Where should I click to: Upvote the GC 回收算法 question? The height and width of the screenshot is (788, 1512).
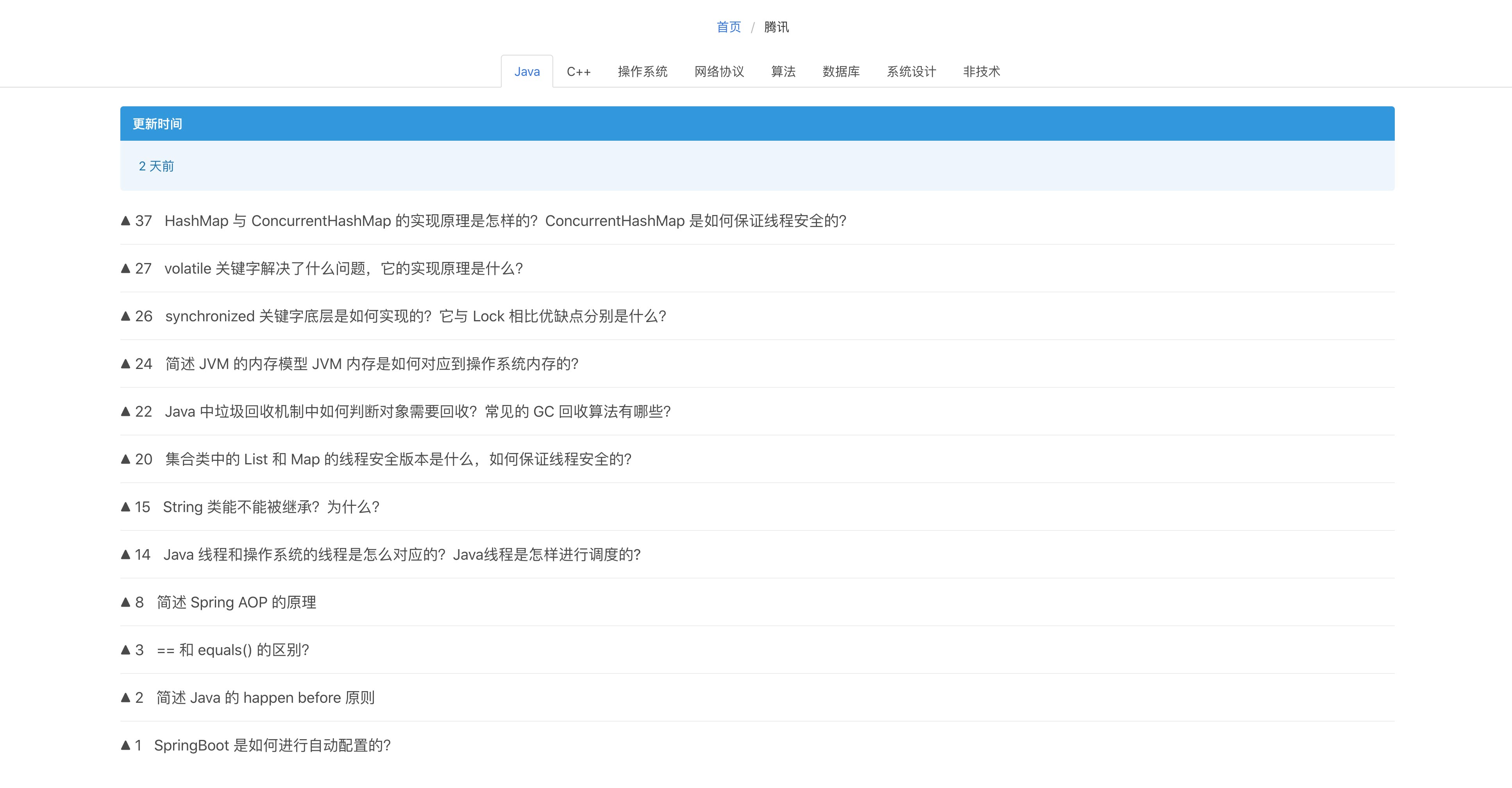tap(125, 412)
